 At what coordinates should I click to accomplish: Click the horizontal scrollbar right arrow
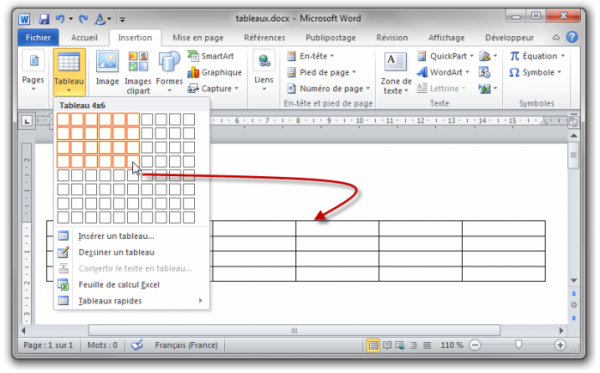pyautogui.click(x=561, y=330)
